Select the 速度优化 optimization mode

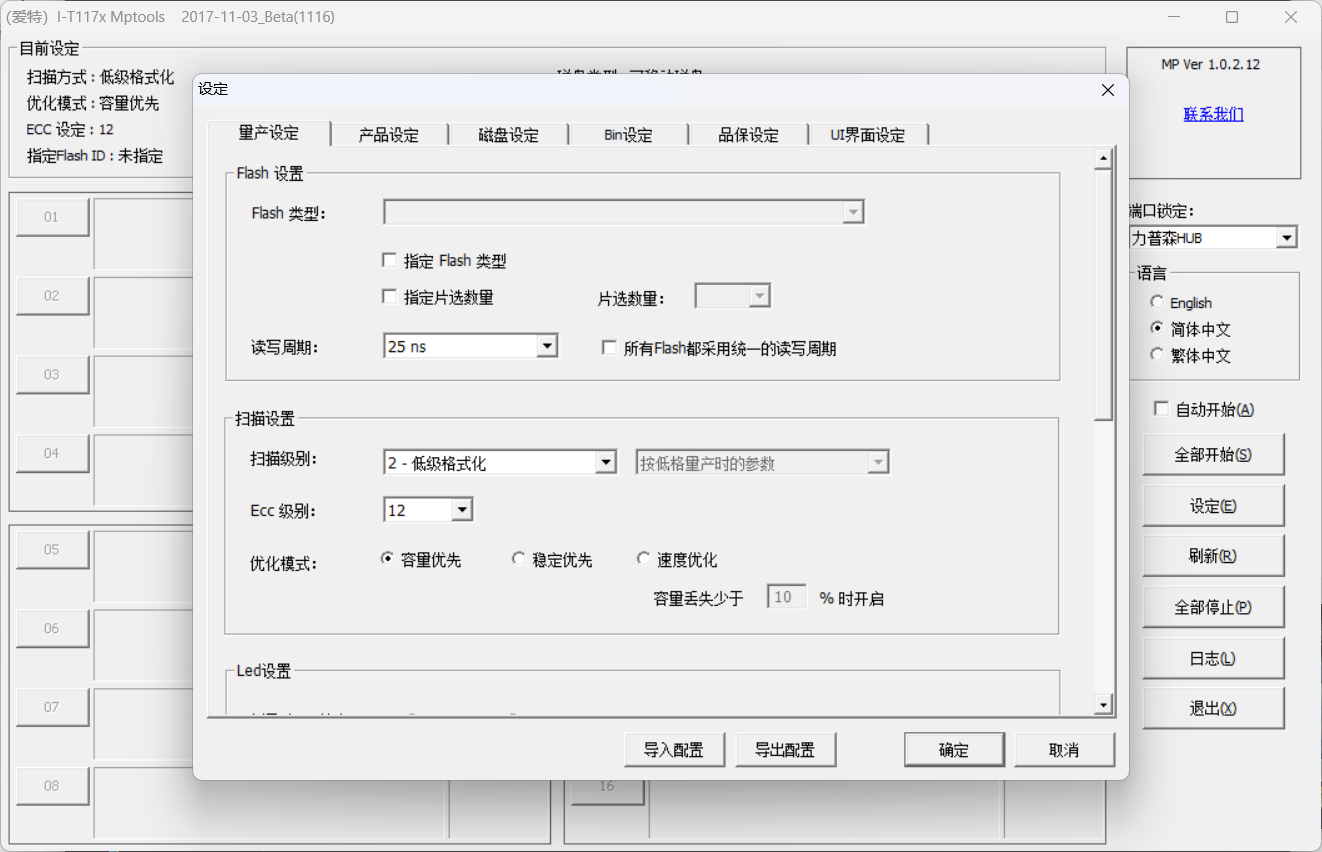point(644,559)
